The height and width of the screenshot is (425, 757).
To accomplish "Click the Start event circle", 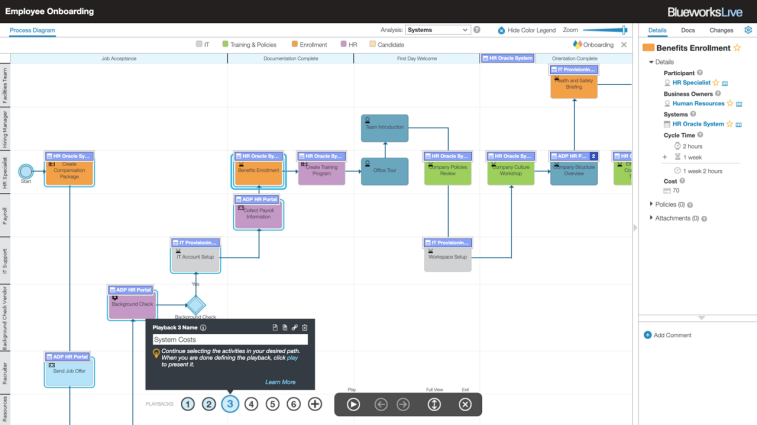I will point(26,171).
